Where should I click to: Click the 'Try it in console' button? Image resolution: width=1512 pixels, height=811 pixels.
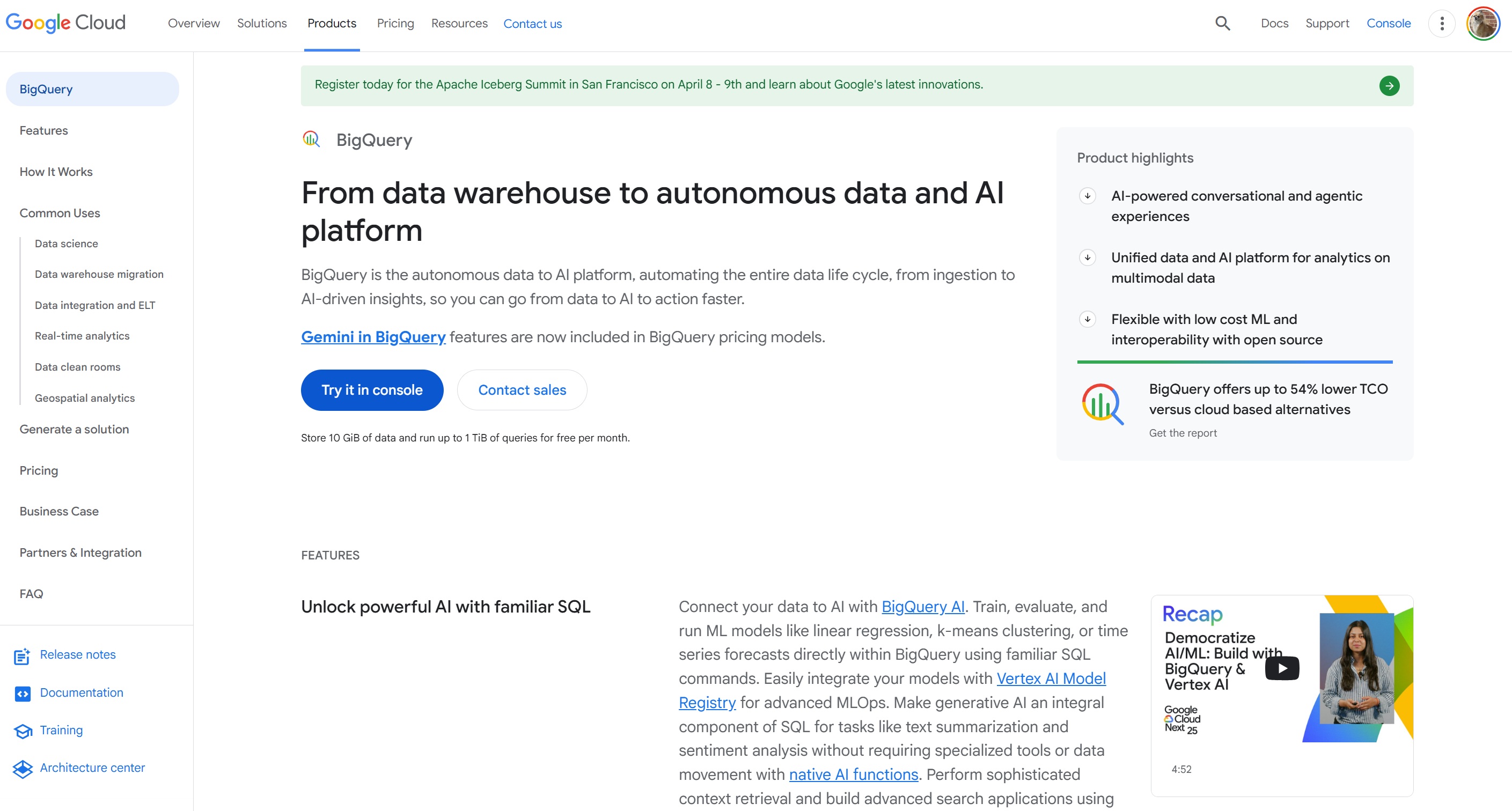point(371,389)
